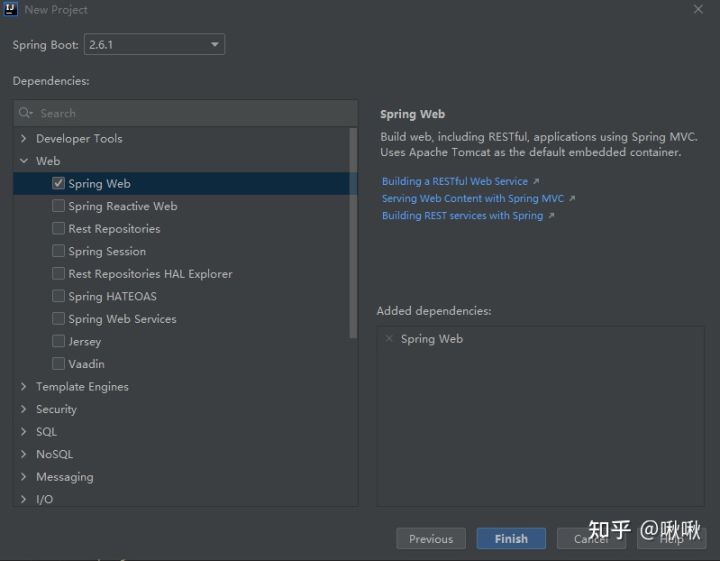
Task: Collapse the Web category
Action: (x=23, y=161)
